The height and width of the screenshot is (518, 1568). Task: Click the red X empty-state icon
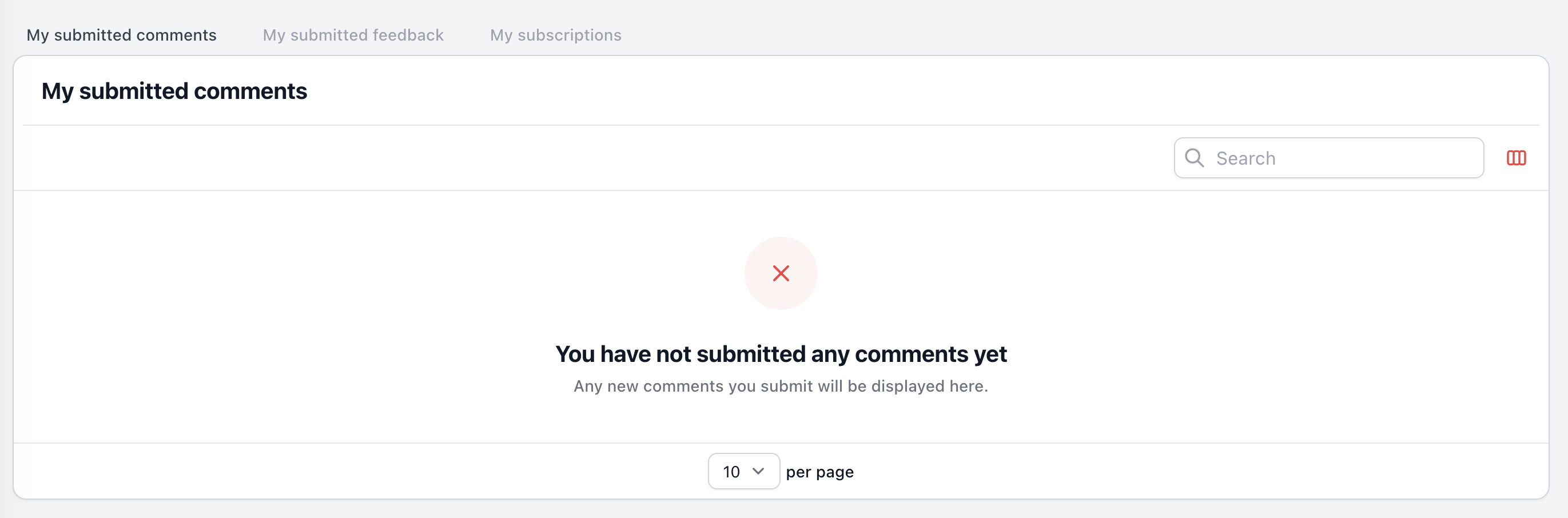point(781,273)
